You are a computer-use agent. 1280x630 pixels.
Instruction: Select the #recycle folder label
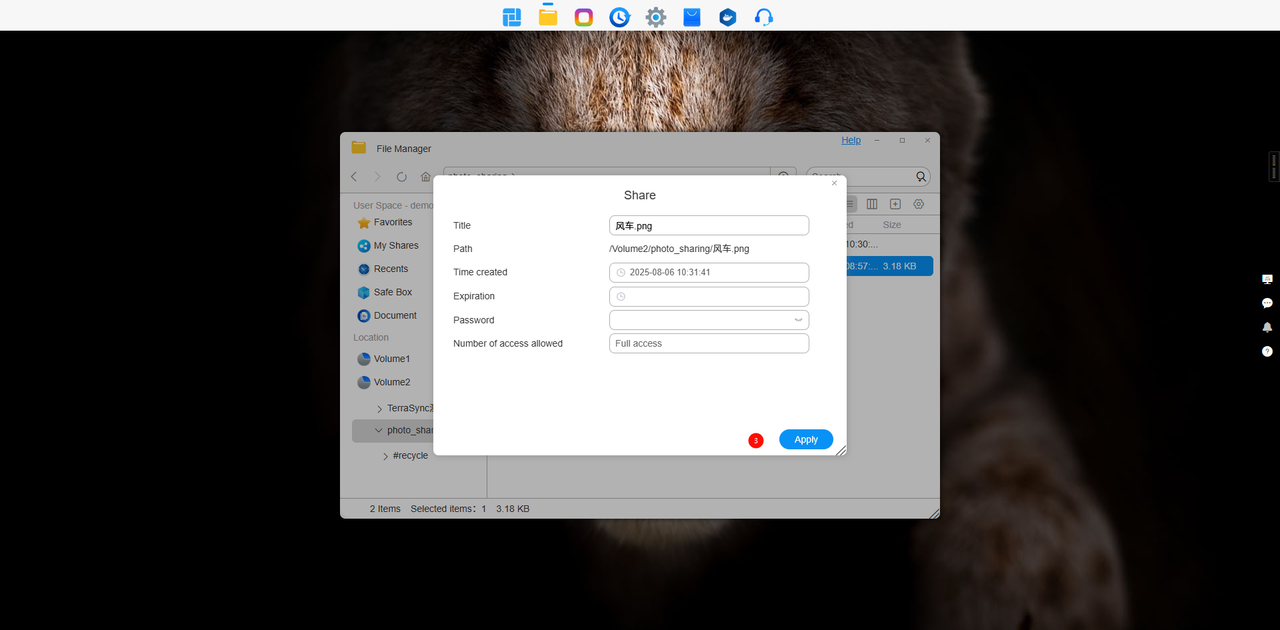(x=410, y=455)
